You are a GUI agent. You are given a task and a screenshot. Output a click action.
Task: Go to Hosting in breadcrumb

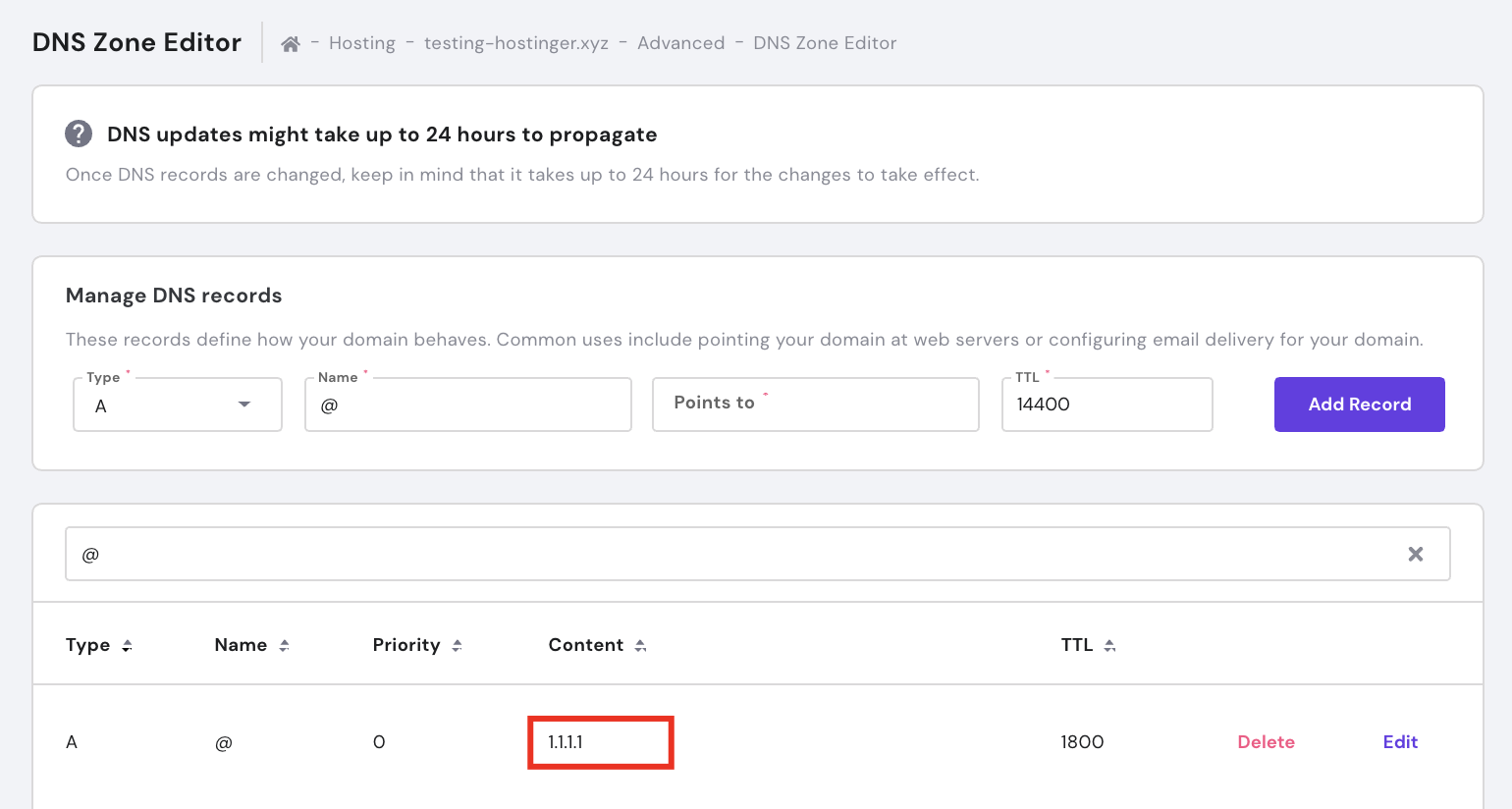(361, 43)
